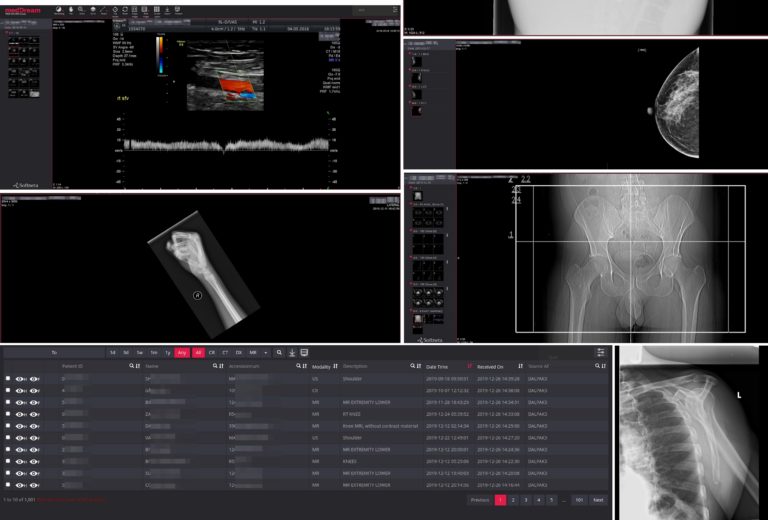Image resolution: width=768 pixels, height=520 pixels.
Task: Check the checkbox for the RT KNEE study
Action: tap(8, 414)
